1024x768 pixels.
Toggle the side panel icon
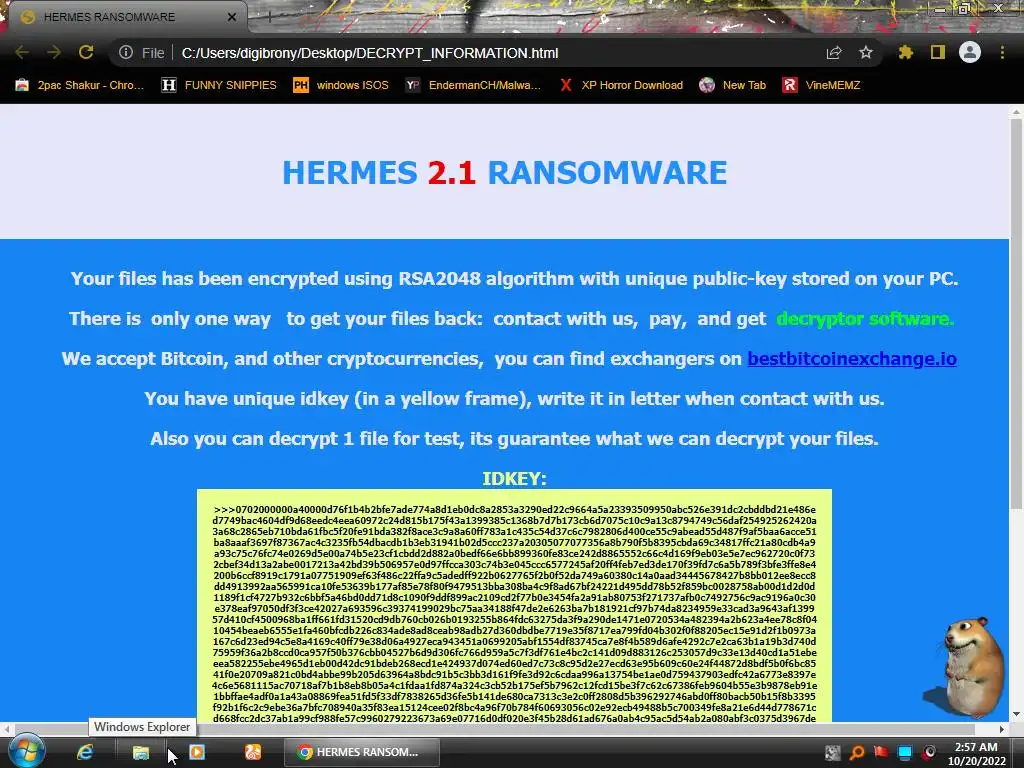[x=938, y=52]
